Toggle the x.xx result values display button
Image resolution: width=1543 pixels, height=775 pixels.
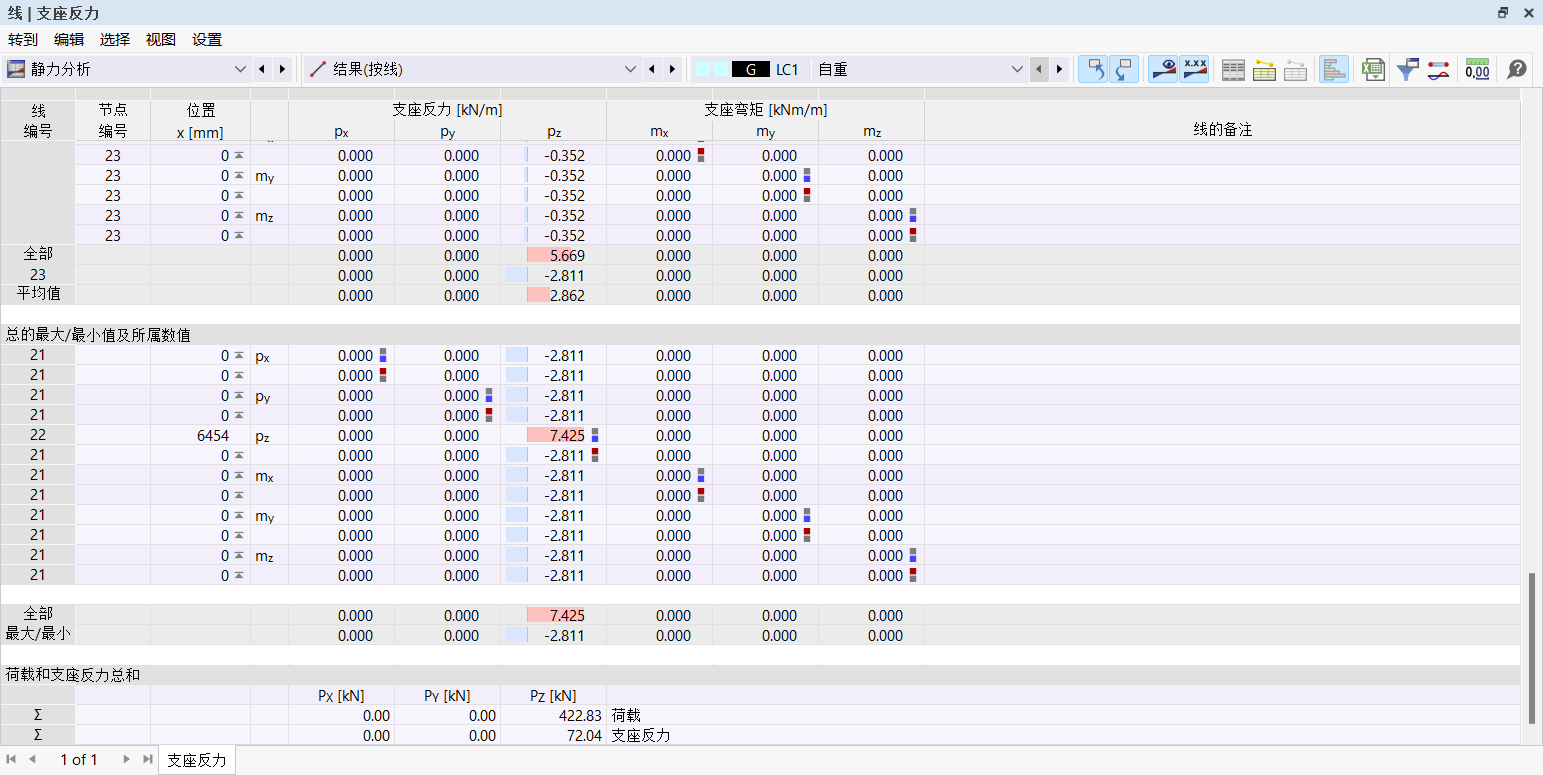1194,69
